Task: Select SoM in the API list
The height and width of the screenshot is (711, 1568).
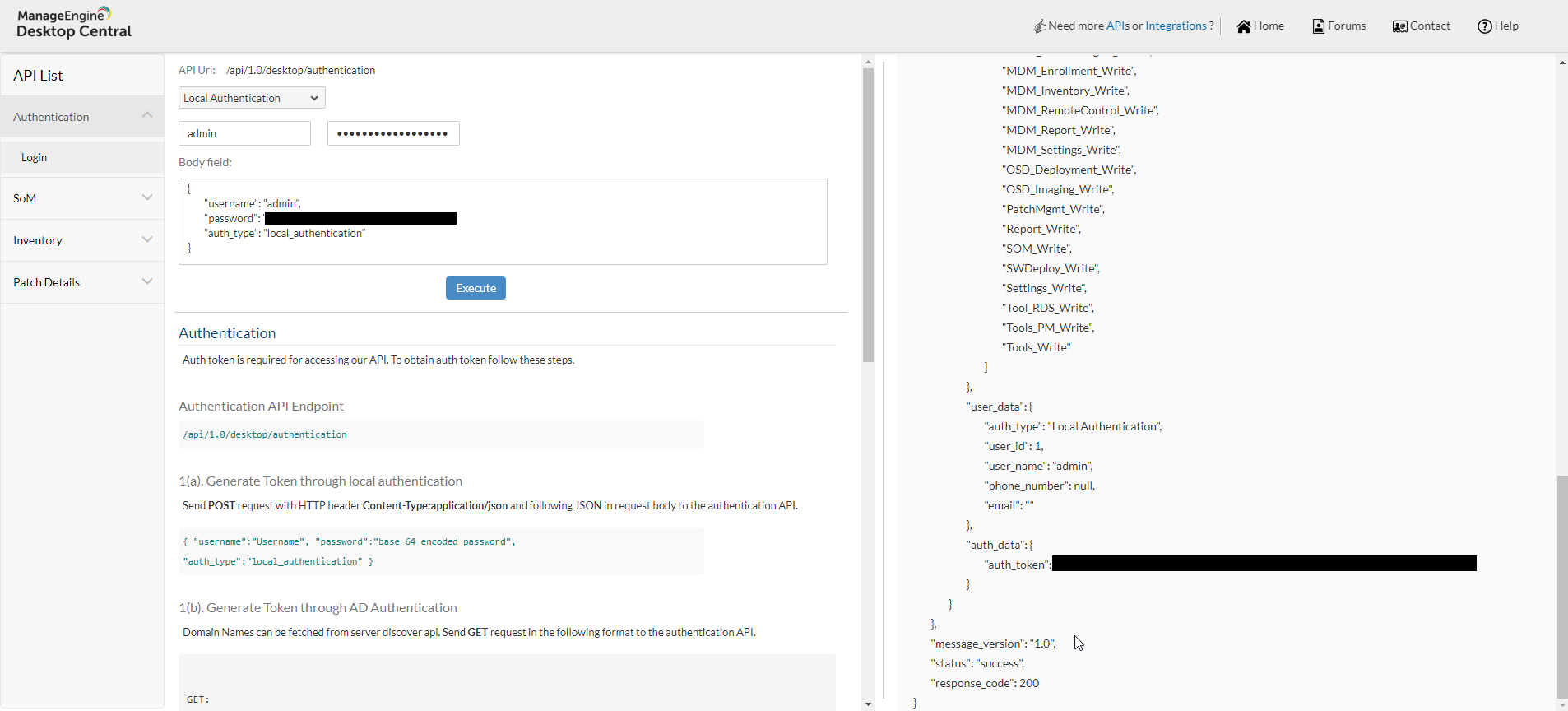Action: coord(82,198)
